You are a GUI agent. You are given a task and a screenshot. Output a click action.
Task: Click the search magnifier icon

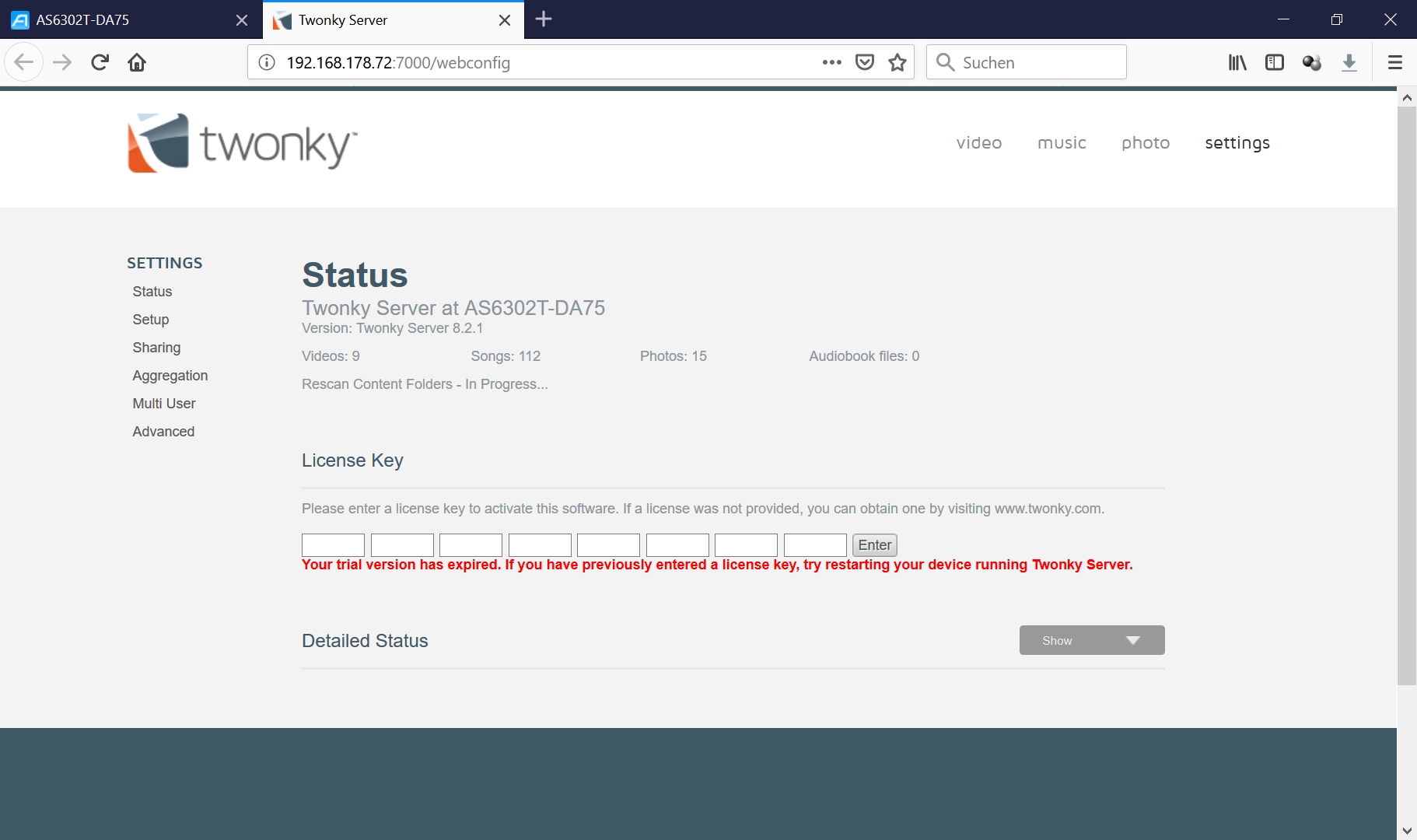click(945, 62)
